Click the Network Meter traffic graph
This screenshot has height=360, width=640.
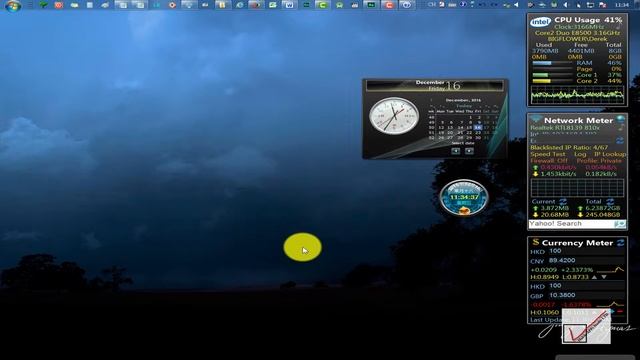pyautogui.click(x=577, y=188)
